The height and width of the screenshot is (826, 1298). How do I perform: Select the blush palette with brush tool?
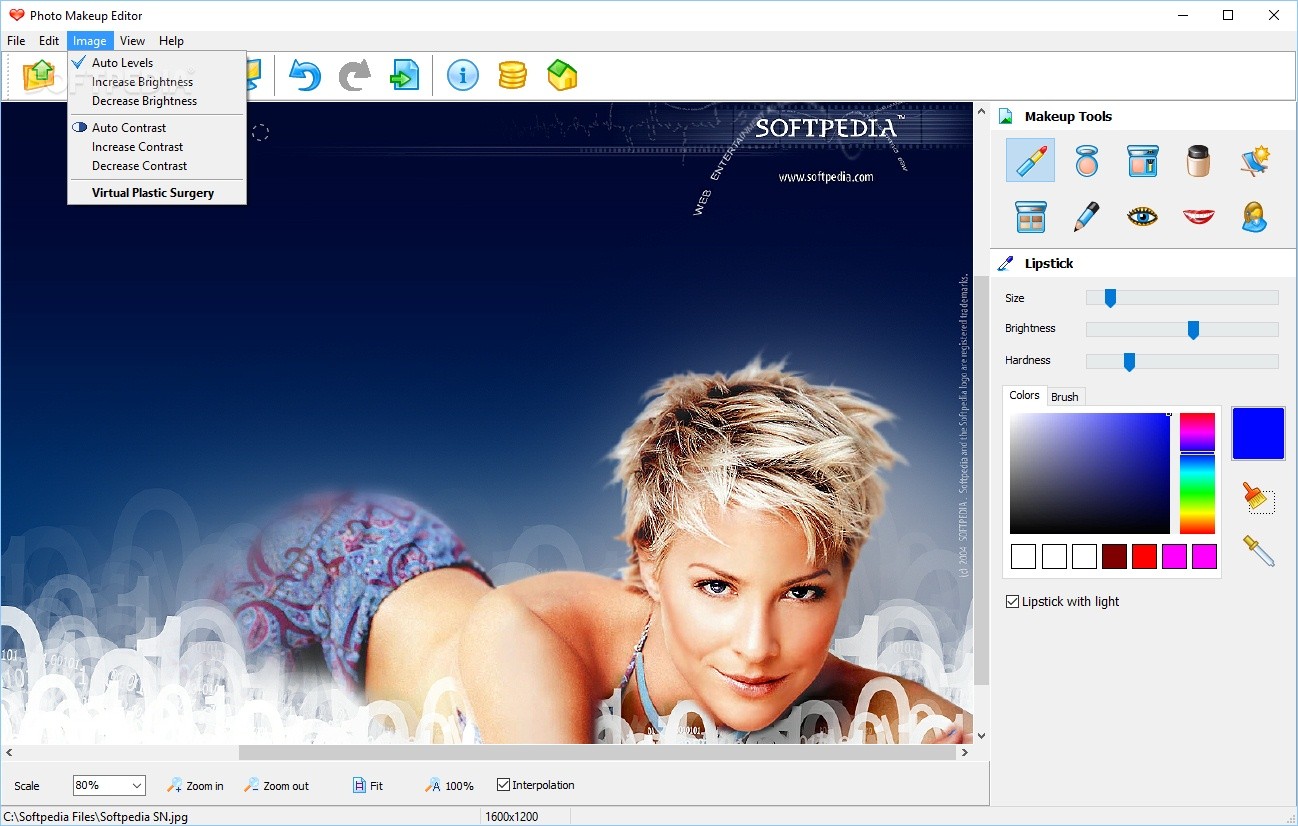pyautogui.click(x=1142, y=160)
